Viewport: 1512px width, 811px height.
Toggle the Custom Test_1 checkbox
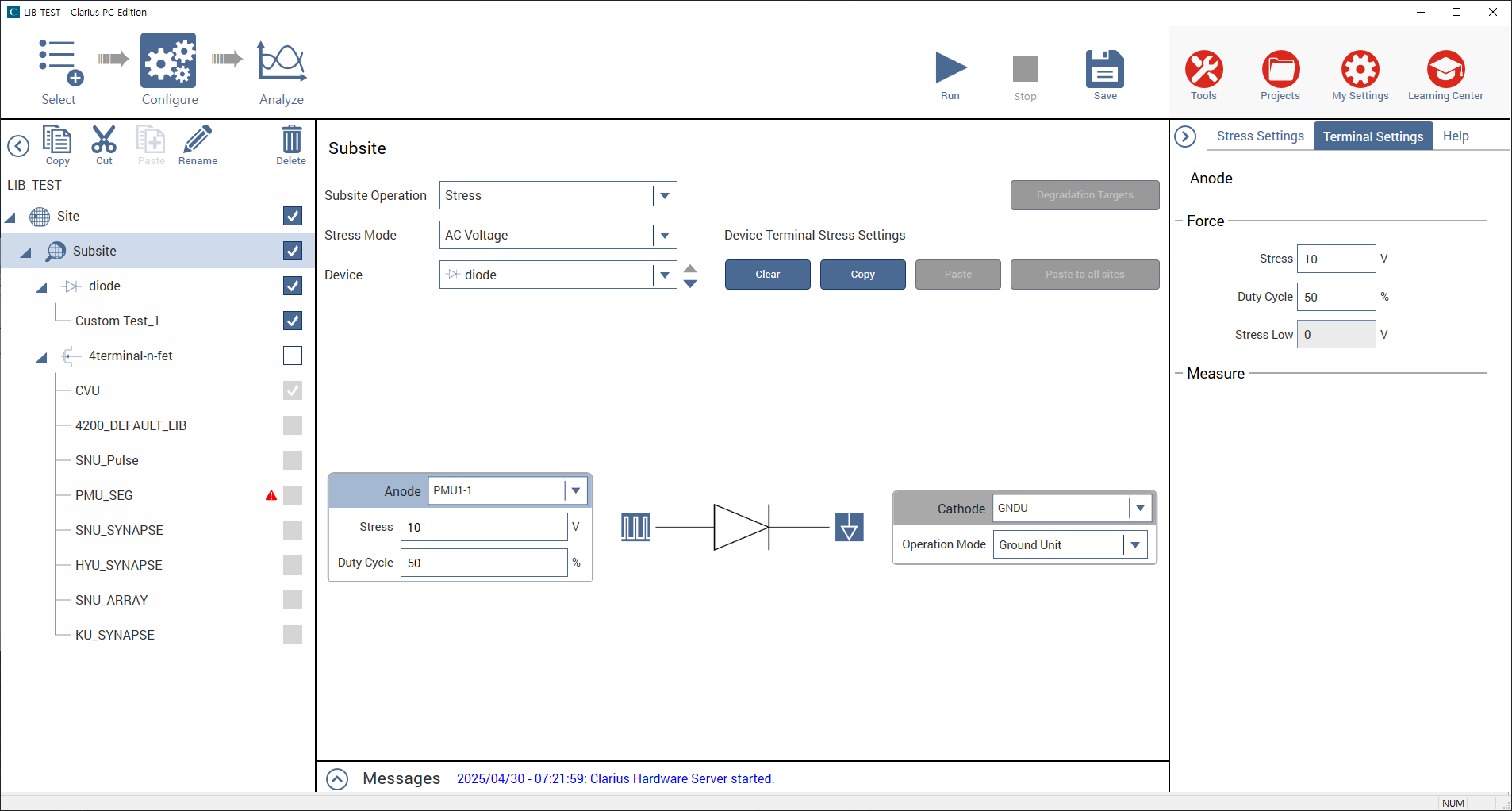click(x=293, y=321)
